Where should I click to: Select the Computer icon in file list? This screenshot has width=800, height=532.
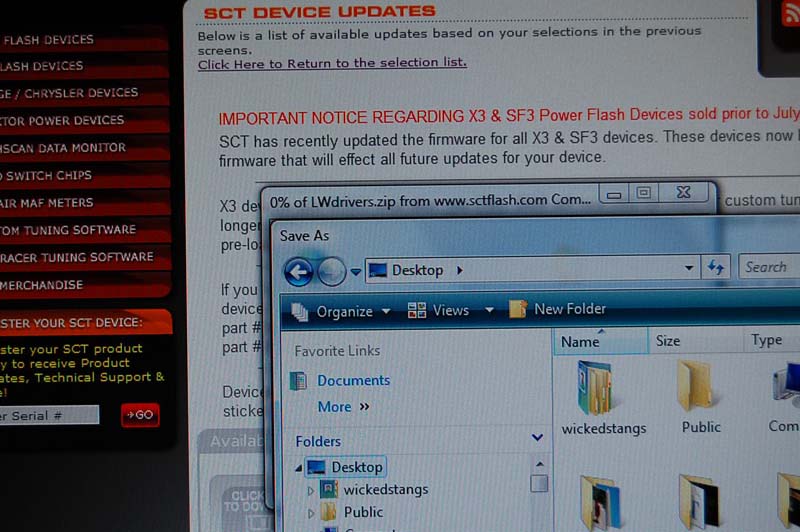click(x=786, y=386)
